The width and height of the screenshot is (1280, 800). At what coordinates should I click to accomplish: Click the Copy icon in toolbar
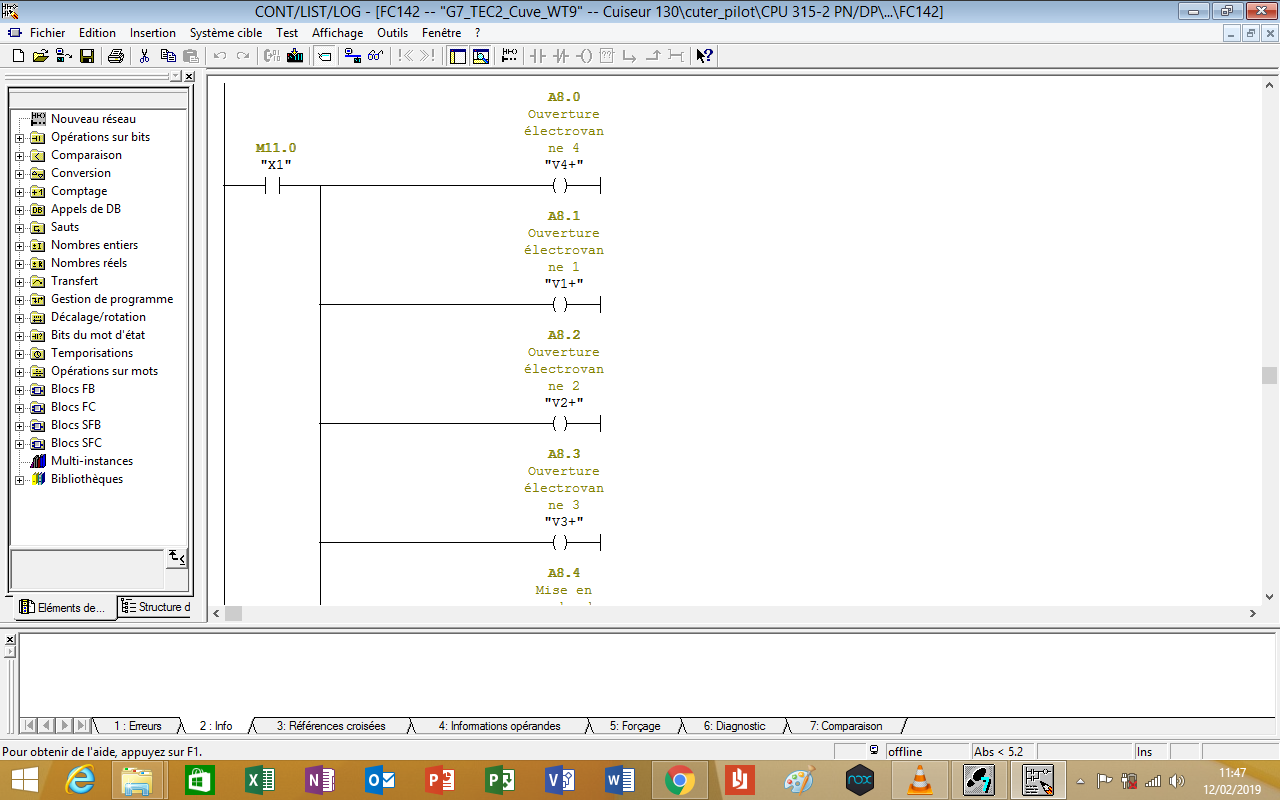click(x=167, y=56)
